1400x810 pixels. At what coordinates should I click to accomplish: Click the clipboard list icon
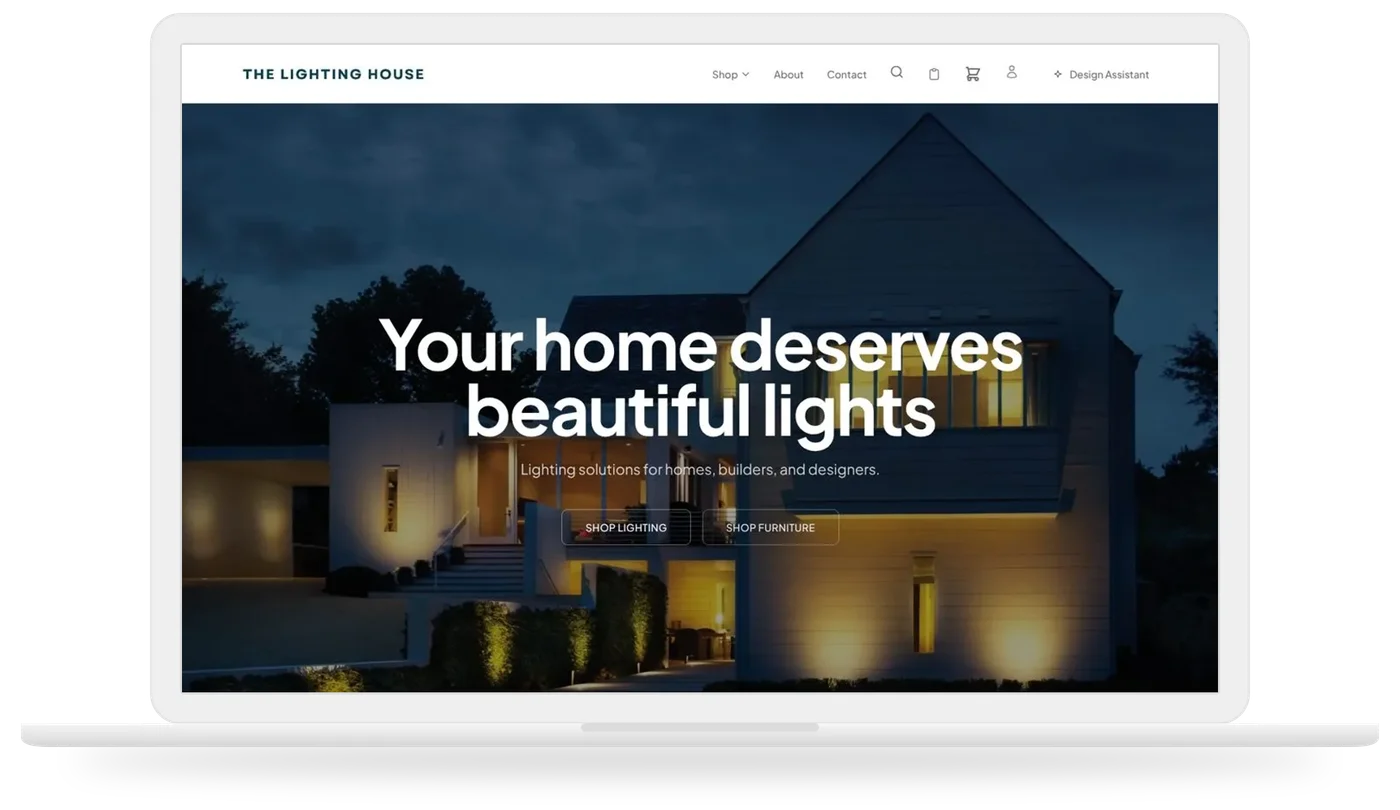(x=934, y=74)
